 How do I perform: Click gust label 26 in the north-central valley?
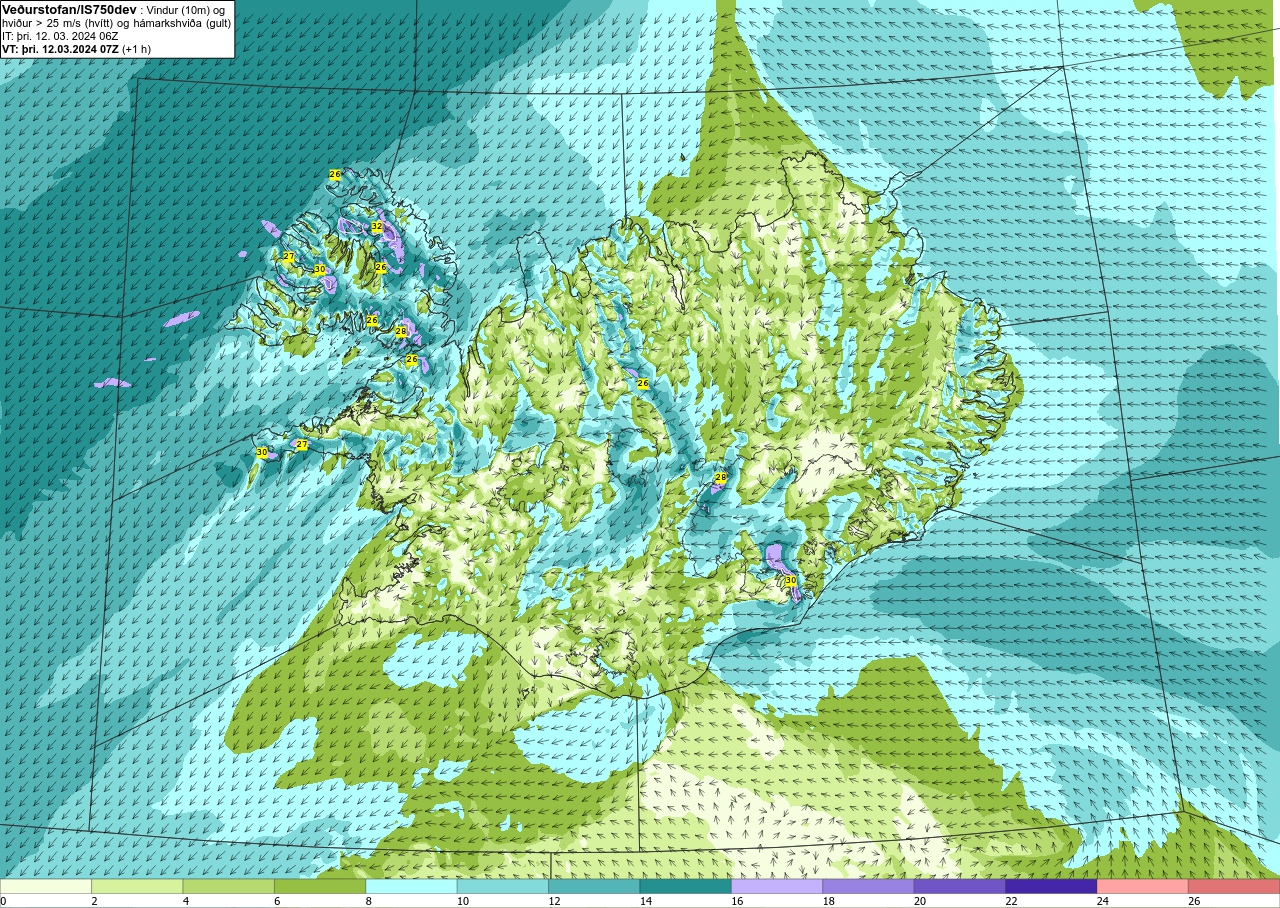[x=643, y=383]
